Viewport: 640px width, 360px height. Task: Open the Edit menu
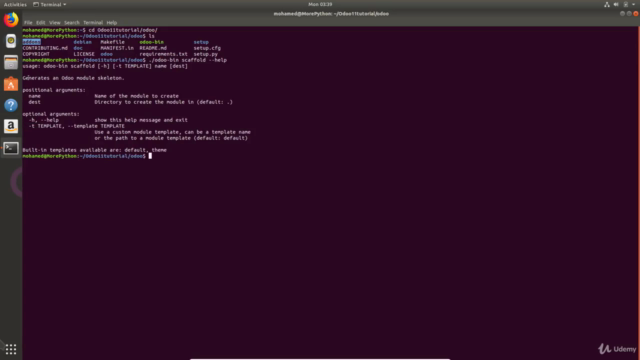click(41, 23)
